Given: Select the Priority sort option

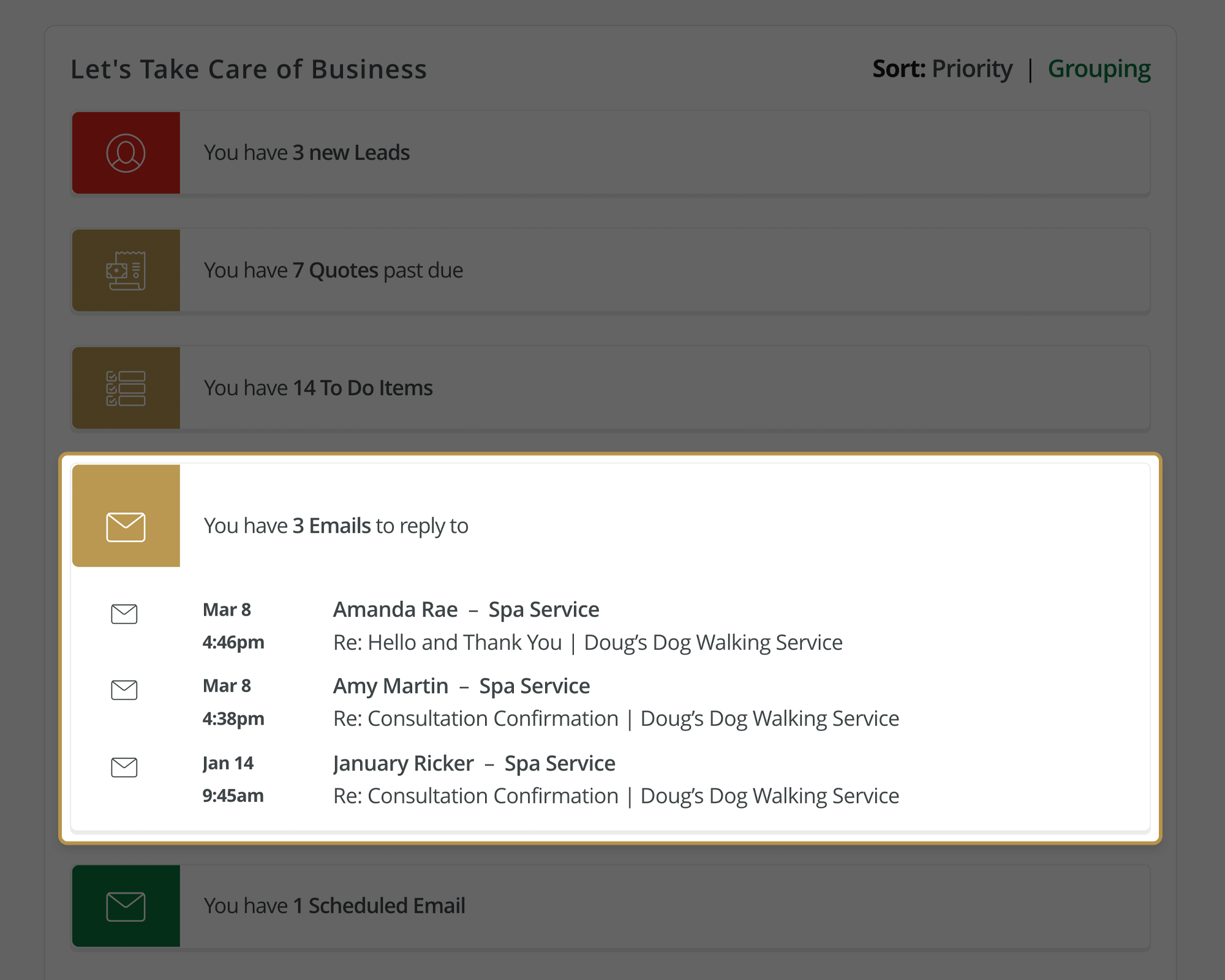Looking at the screenshot, I should click(971, 69).
